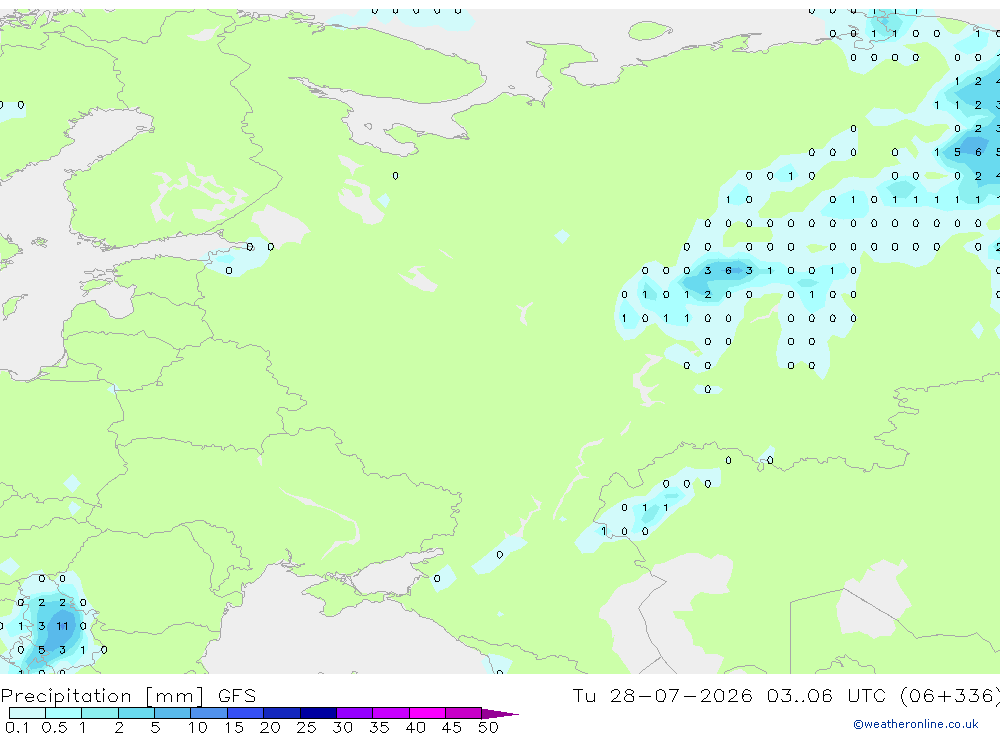The image size is (1000, 733).
Task: Click the '10' legend scale label
Action: pyautogui.click(x=198, y=727)
